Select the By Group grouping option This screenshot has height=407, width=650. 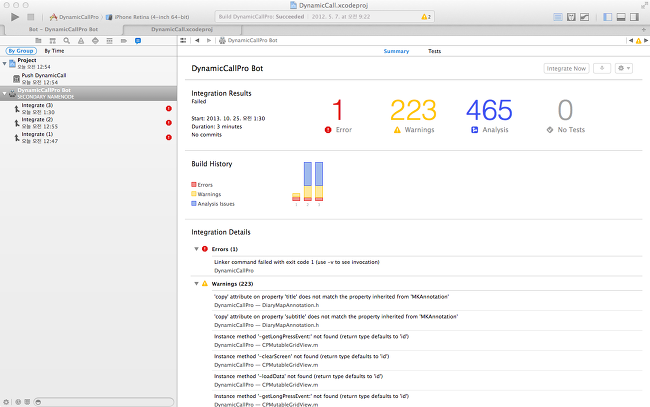pyautogui.click(x=21, y=51)
